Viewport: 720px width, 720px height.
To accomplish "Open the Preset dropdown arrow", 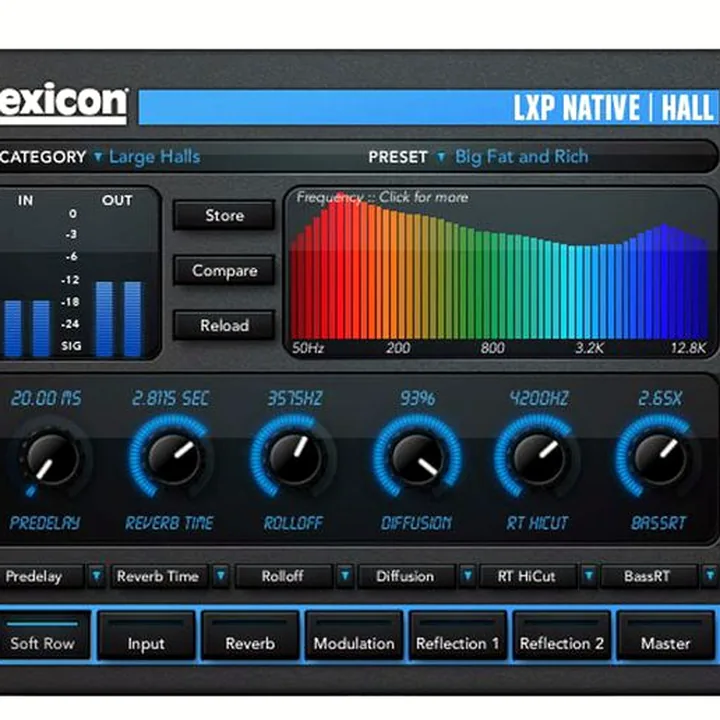I will point(441,157).
